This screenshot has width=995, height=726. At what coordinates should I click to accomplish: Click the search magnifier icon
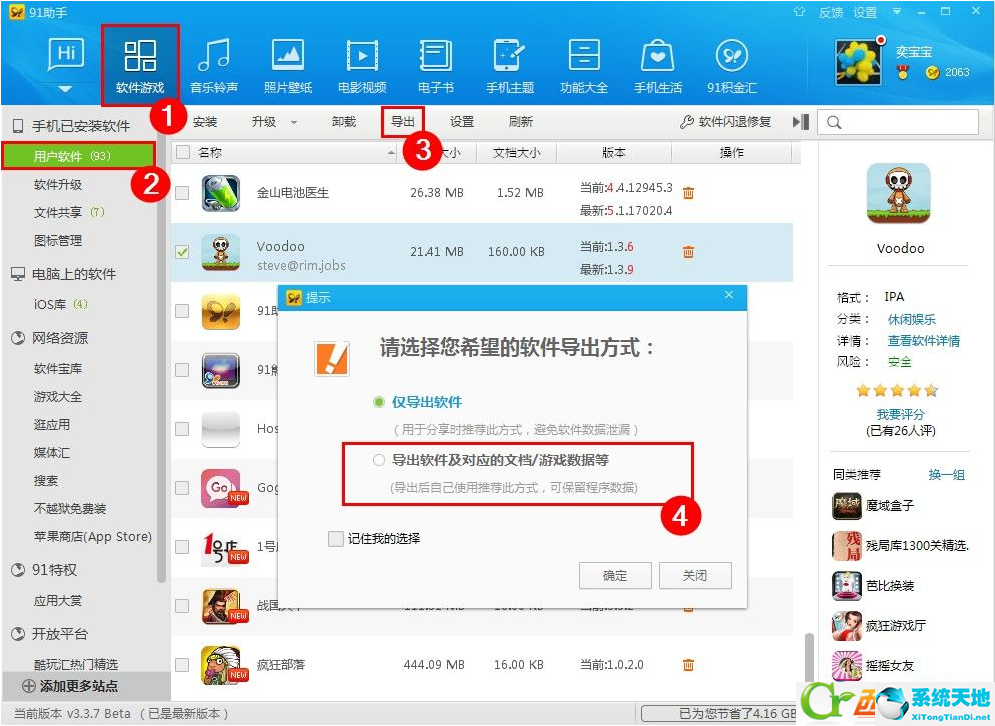click(x=834, y=122)
